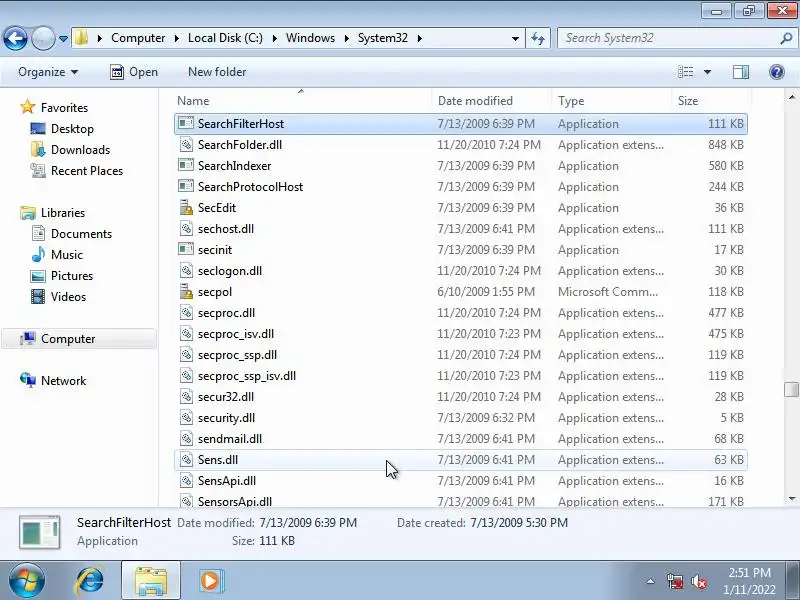Click the scroll down arrow of file list
Screen dimensions: 800x600
coord(791,499)
